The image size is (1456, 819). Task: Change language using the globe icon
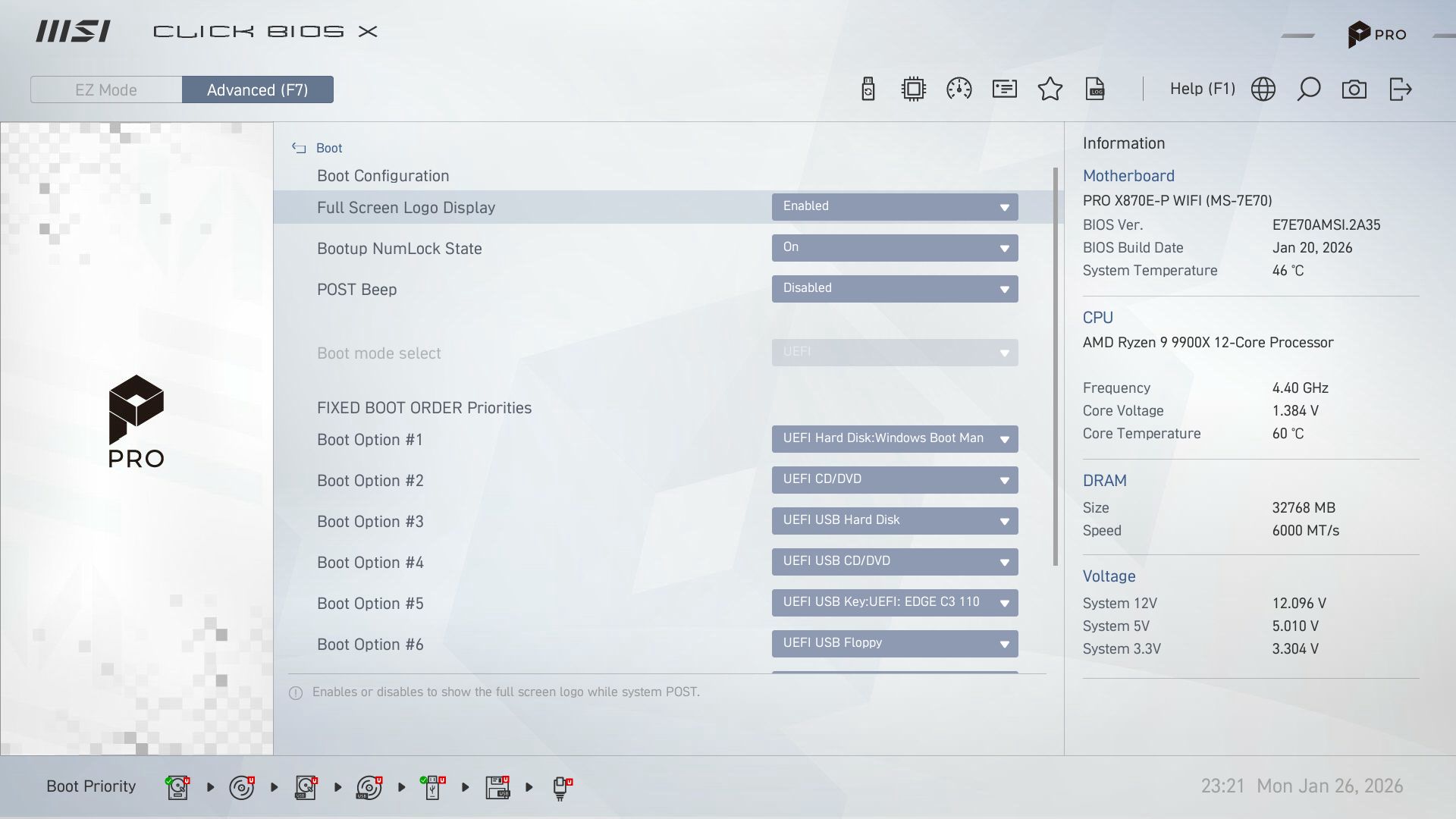pos(1264,89)
